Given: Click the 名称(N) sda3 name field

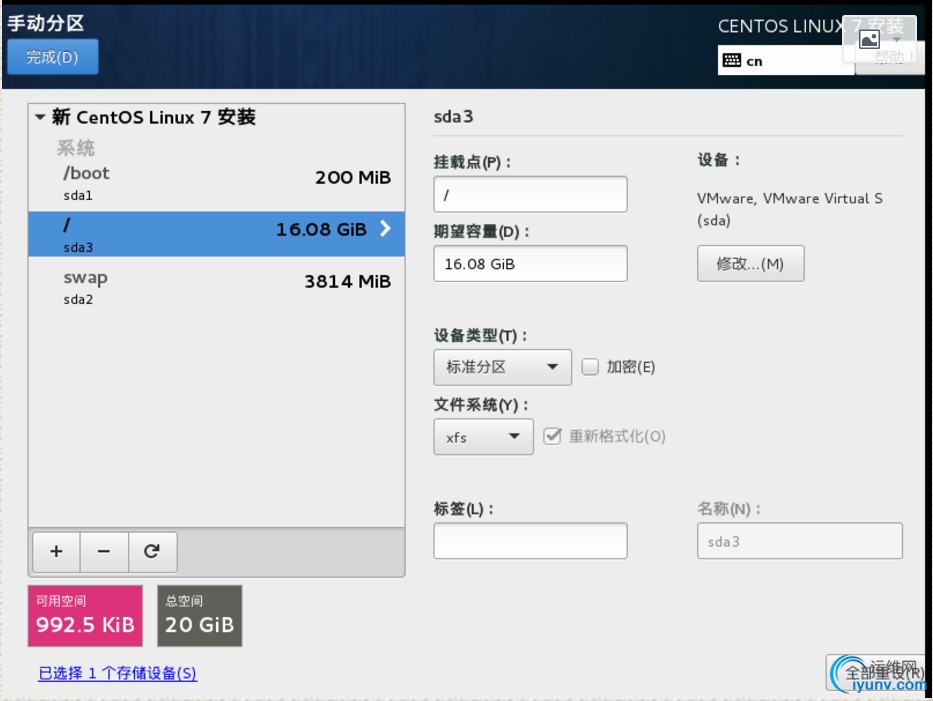Looking at the screenshot, I should click(x=800, y=541).
